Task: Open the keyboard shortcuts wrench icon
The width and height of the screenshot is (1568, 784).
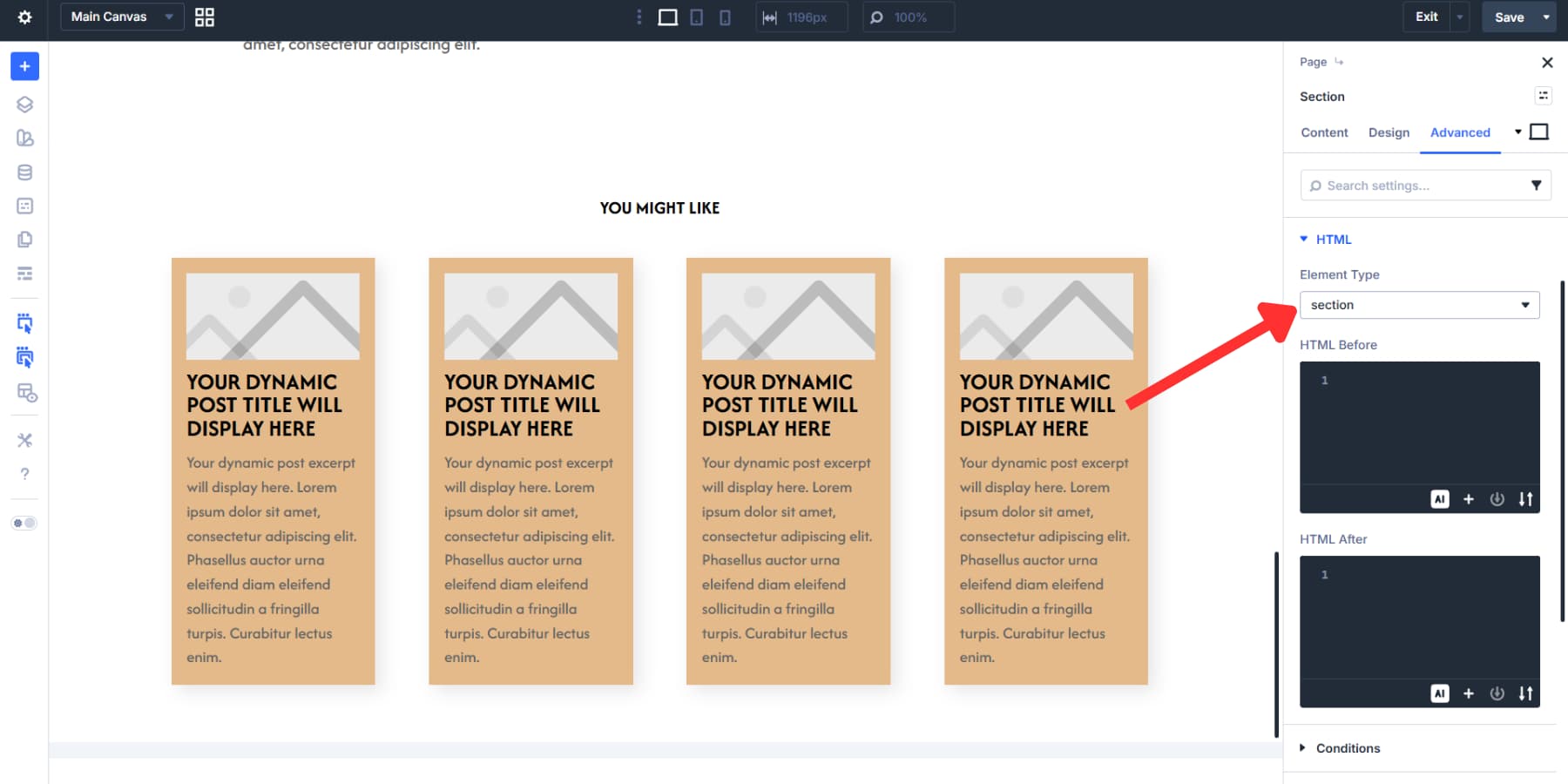Action: pos(24,440)
